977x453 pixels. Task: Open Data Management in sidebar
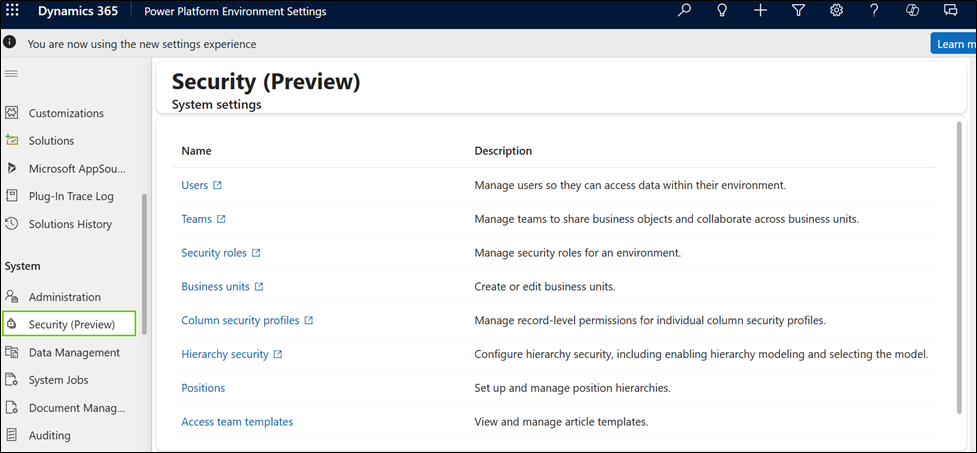pos(73,352)
